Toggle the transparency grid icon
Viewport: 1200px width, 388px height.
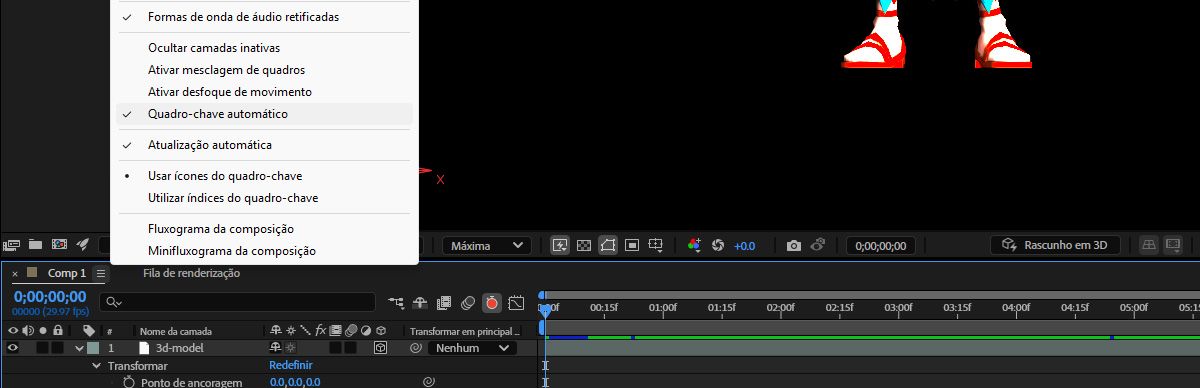point(584,245)
